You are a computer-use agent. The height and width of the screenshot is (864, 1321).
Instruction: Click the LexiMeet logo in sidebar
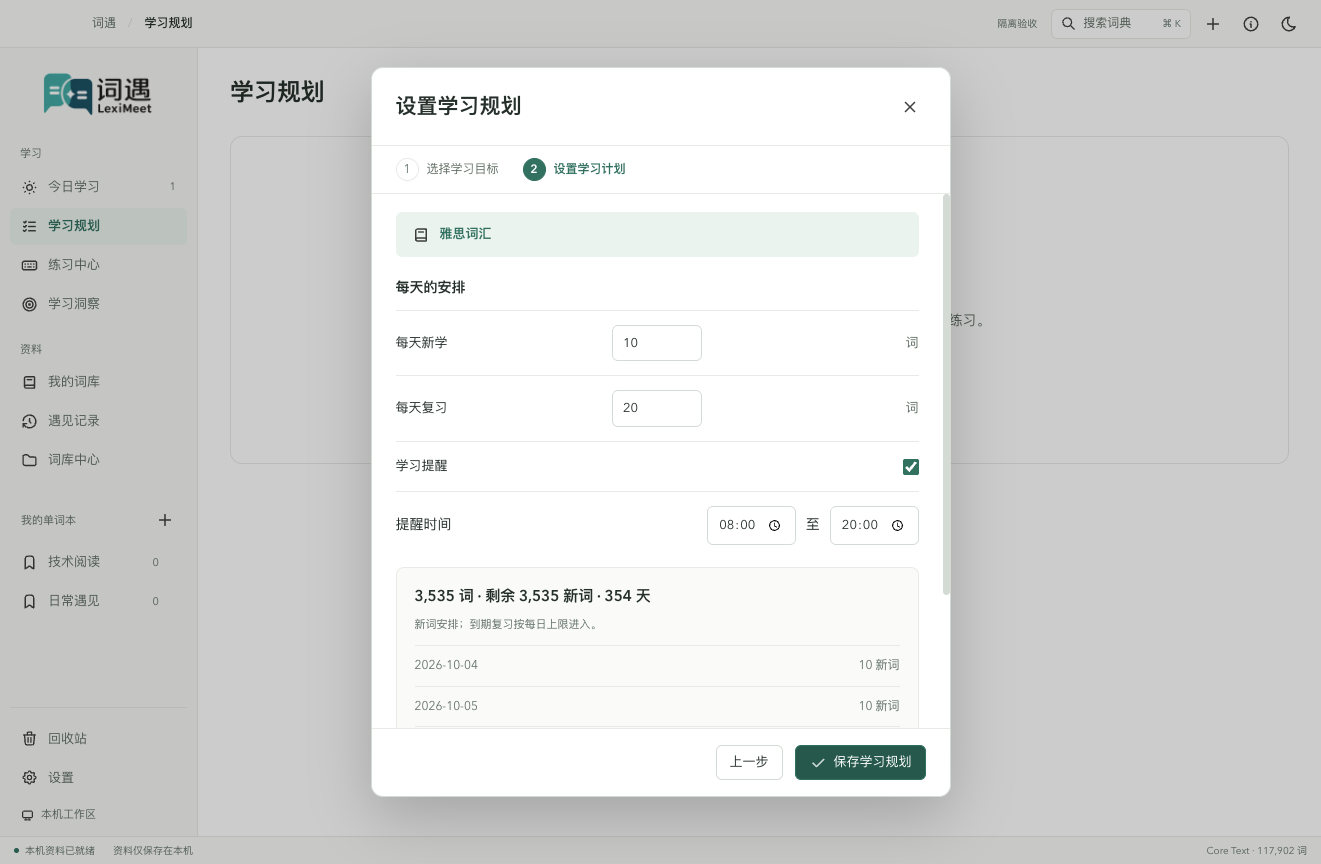(x=98, y=94)
